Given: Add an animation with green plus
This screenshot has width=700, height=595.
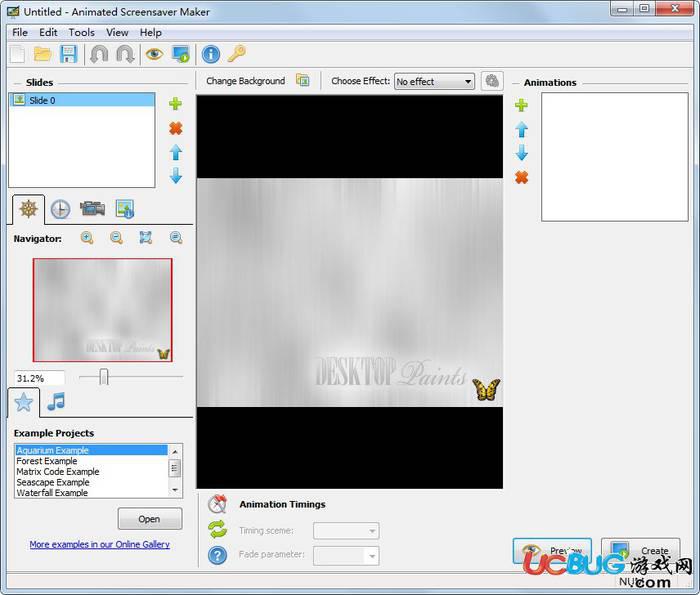Looking at the screenshot, I should click(521, 105).
